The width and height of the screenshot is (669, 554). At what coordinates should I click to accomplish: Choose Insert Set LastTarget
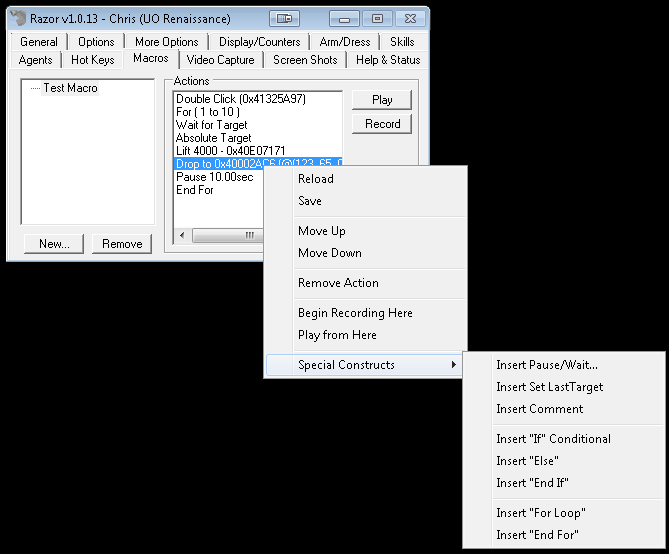[564, 387]
